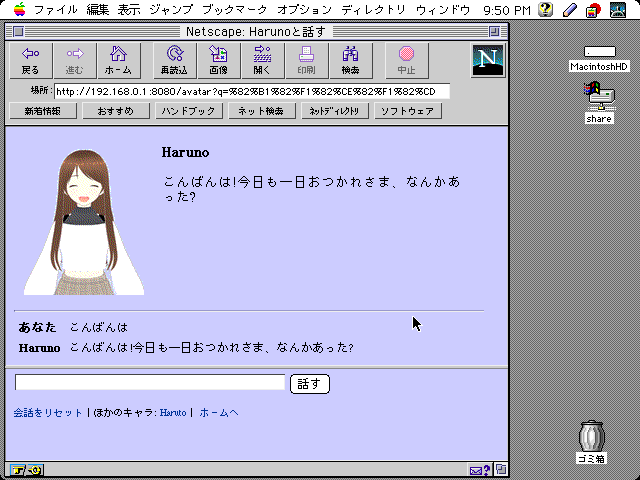Open the オプション menu
Screen dimensions: 640x480
(x=304, y=10)
